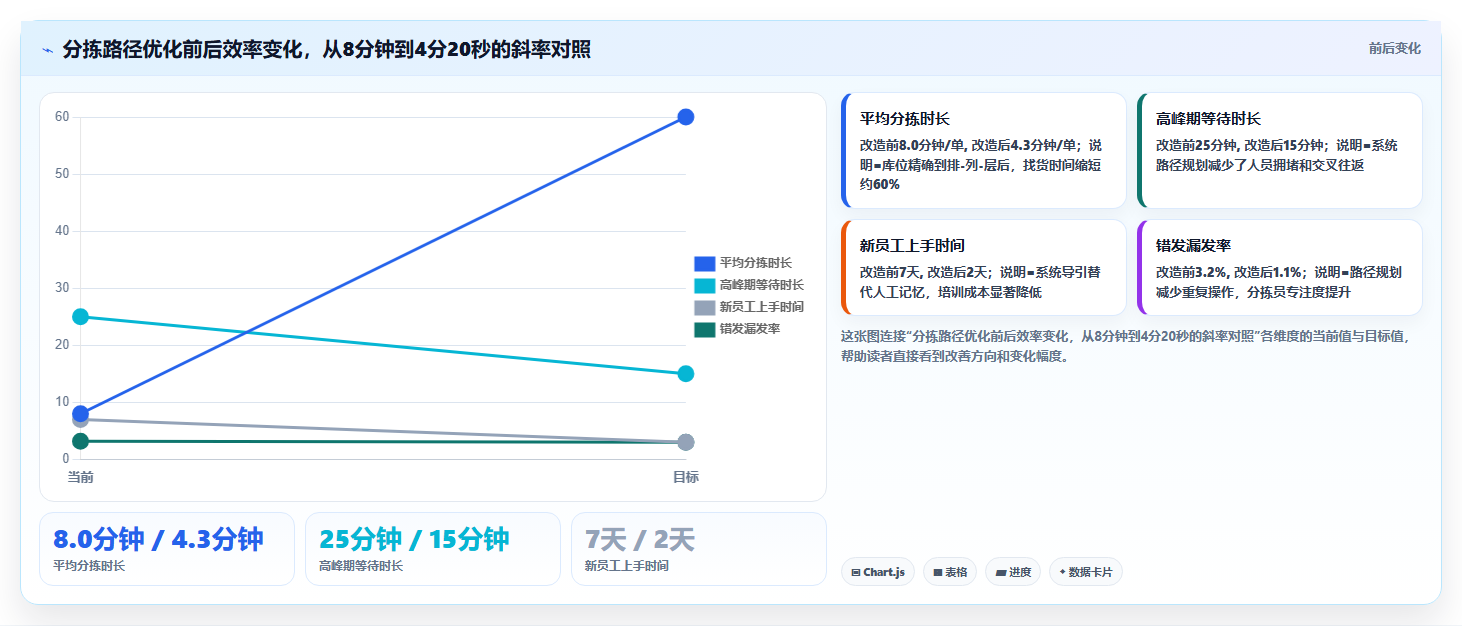The image size is (1462, 626).
Task: Click the gray target point at right
Action: (x=686, y=442)
